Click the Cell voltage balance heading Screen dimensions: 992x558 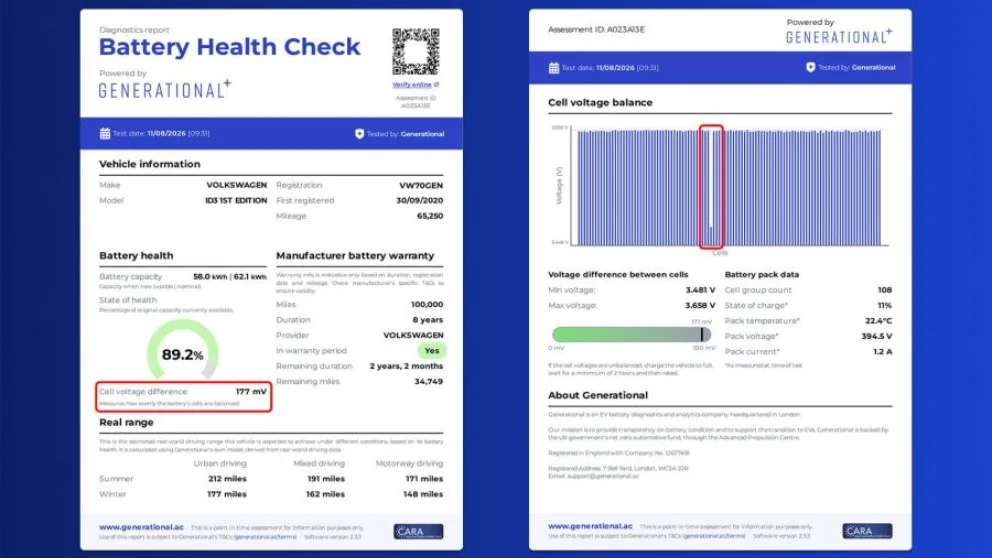(600, 102)
